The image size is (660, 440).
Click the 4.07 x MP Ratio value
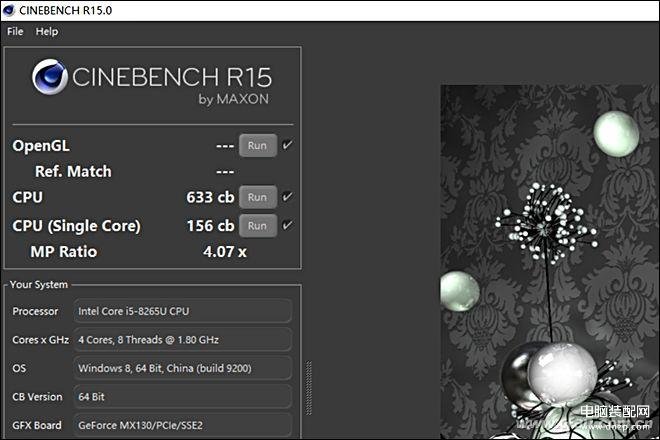tap(225, 252)
